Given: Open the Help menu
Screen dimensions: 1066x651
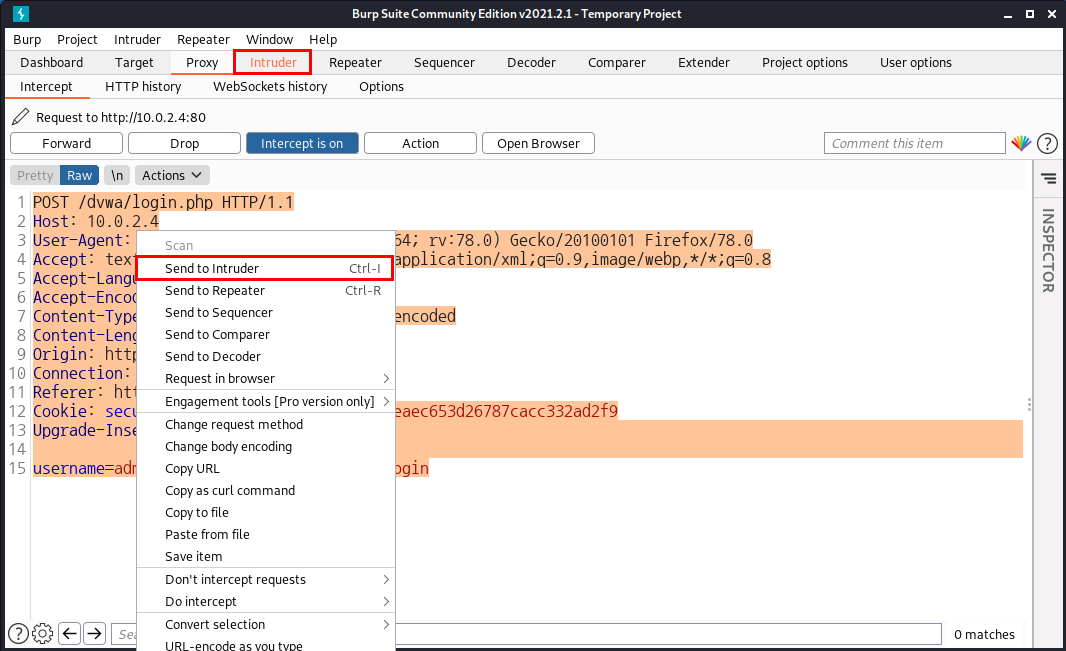Looking at the screenshot, I should point(323,39).
